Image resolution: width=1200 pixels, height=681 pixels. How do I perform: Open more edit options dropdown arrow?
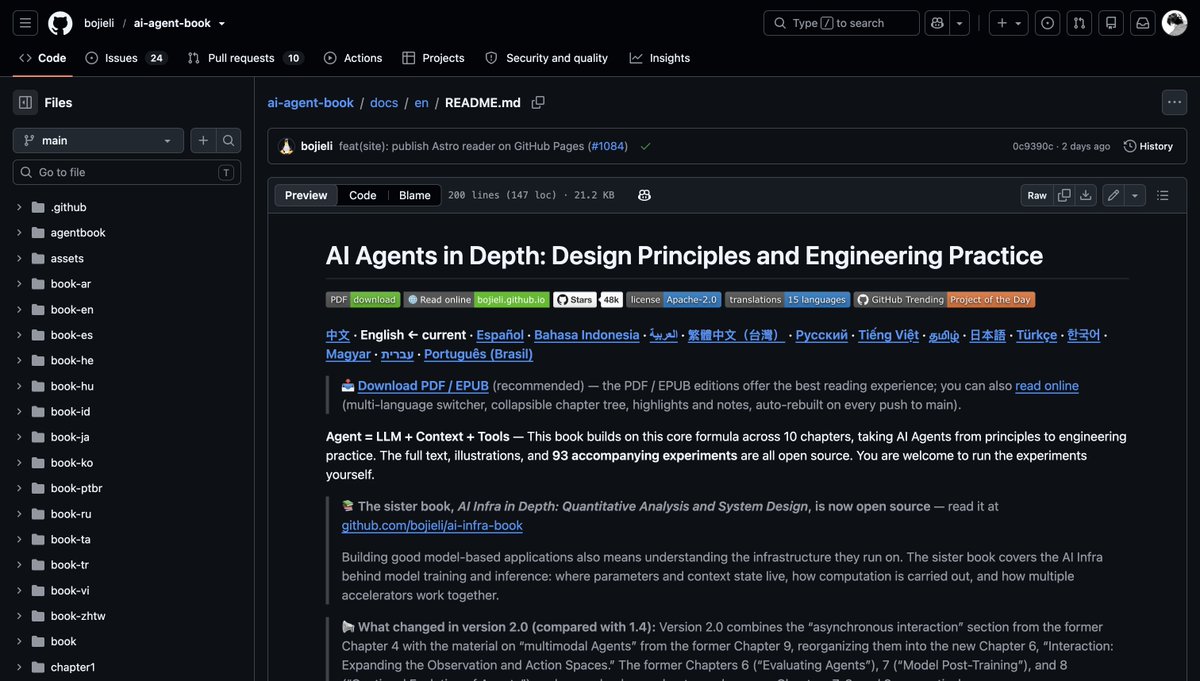coord(1134,195)
